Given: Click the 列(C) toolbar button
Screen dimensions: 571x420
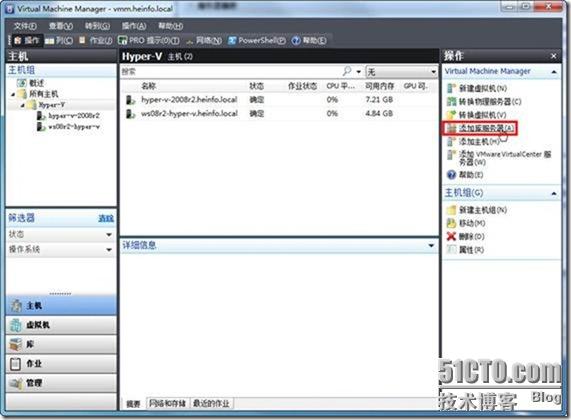Looking at the screenshot, I should point(59,40).
